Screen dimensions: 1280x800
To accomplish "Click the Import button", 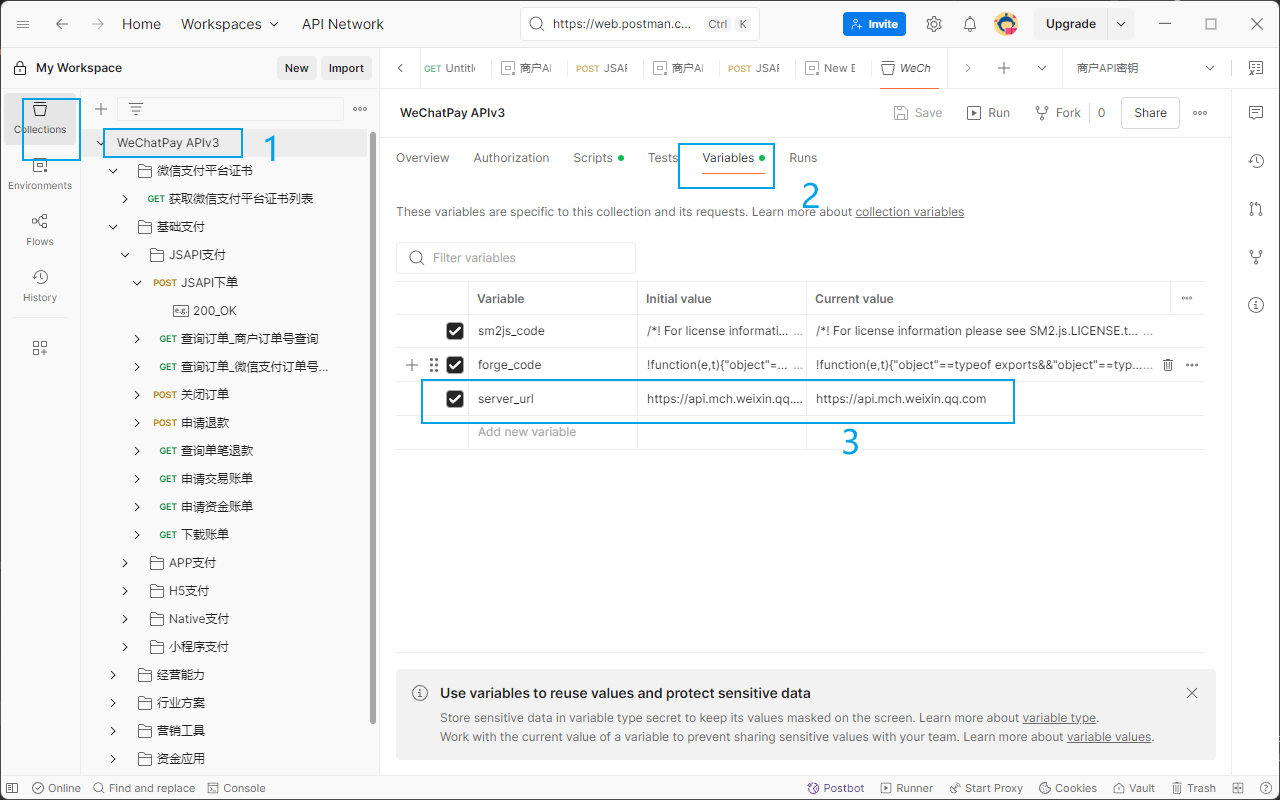I will click(347, 68).
